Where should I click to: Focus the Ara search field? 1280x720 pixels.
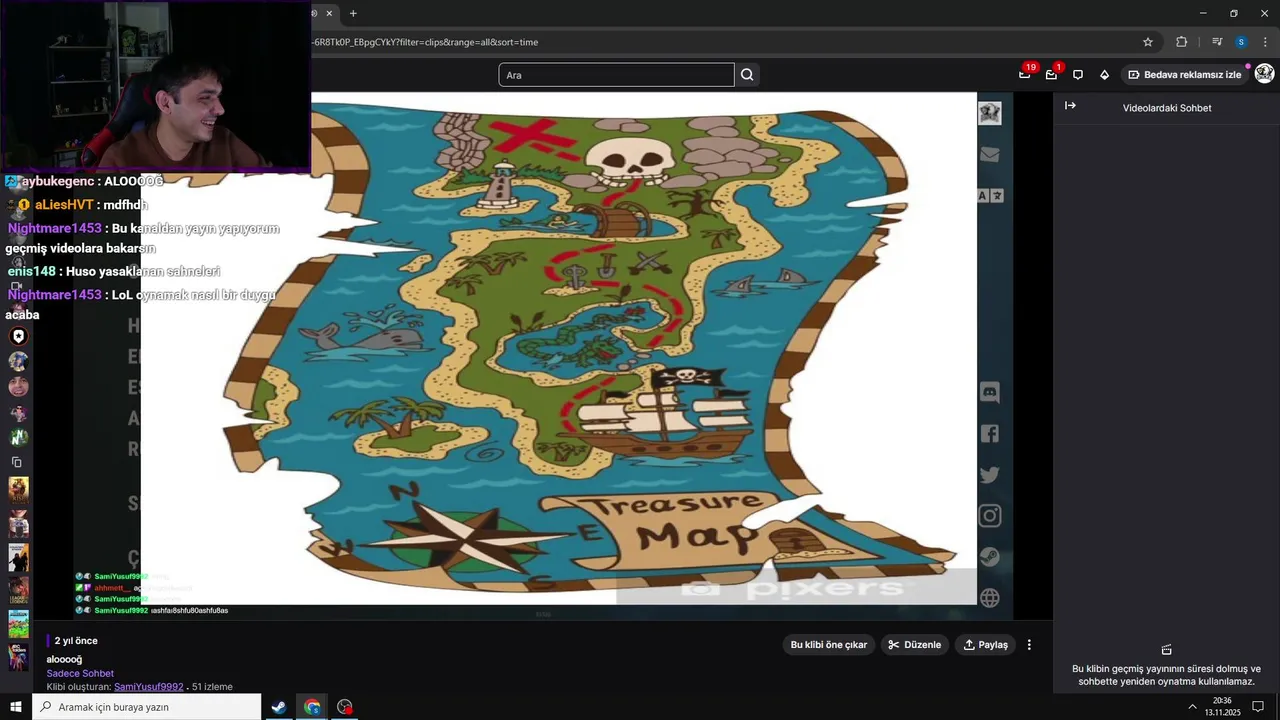pyautogui.click(x=616, y=75)
